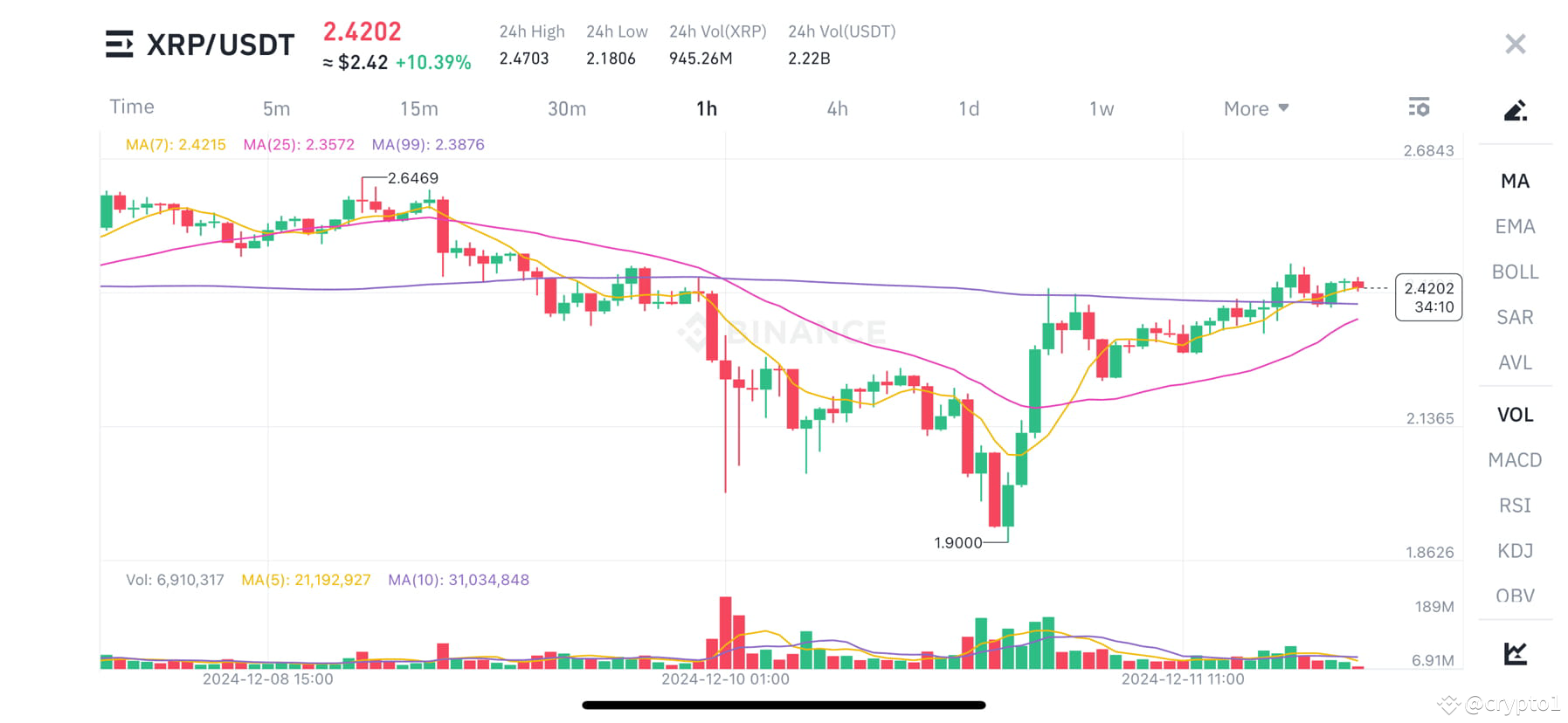Select the Time view tab
This screenshot has width=1568, height=723.
click(131, 107)
